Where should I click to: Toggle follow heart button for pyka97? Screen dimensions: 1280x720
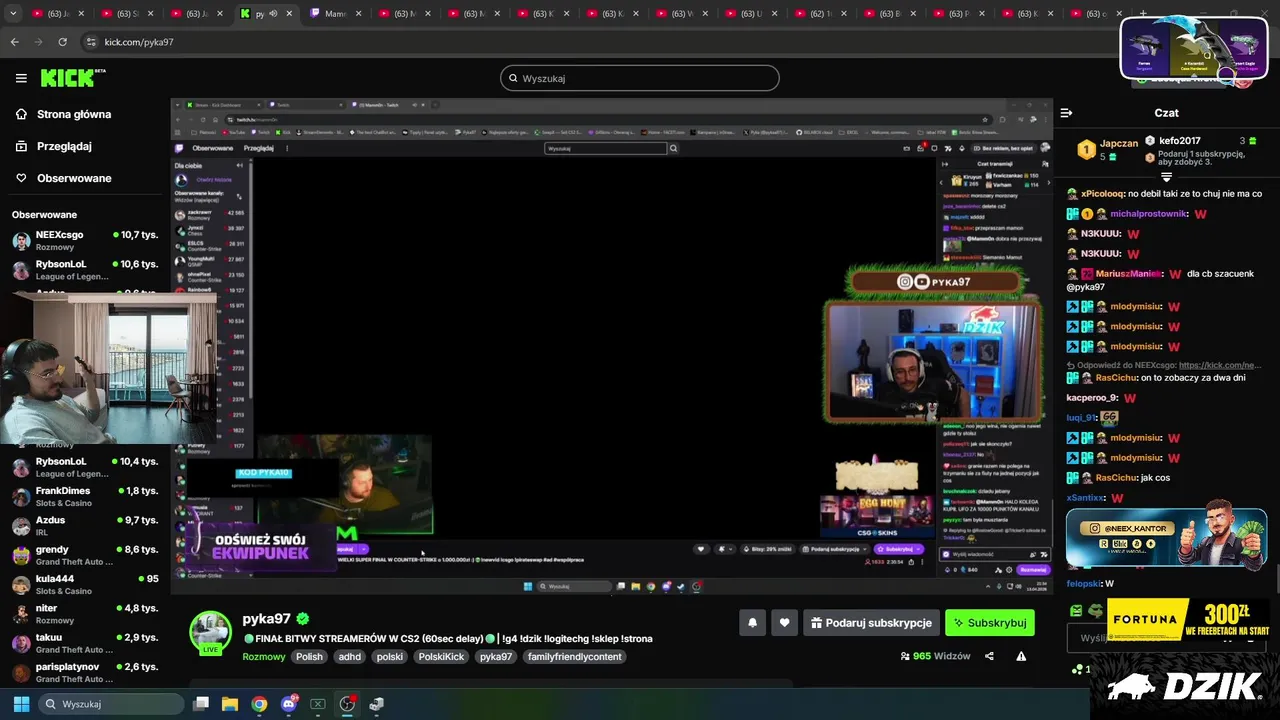(784, 622)
